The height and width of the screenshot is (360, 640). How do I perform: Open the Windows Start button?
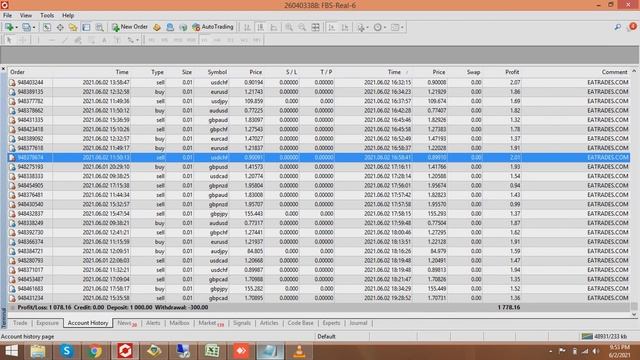(x=11, y=351)
